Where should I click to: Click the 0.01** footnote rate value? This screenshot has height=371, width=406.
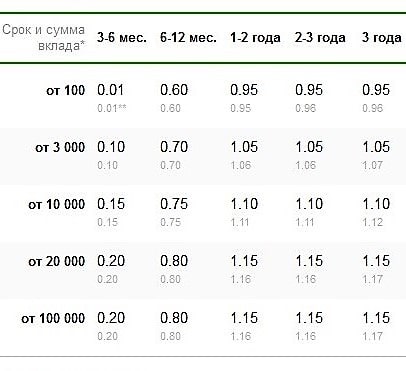pyautogui.click(x=112, y=108)
